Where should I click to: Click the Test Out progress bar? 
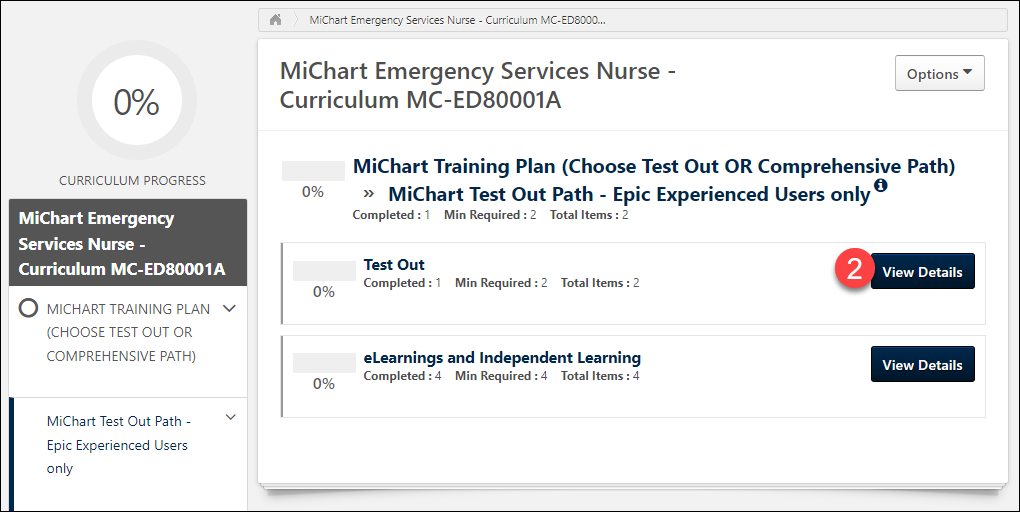click(x=324, y=270)
